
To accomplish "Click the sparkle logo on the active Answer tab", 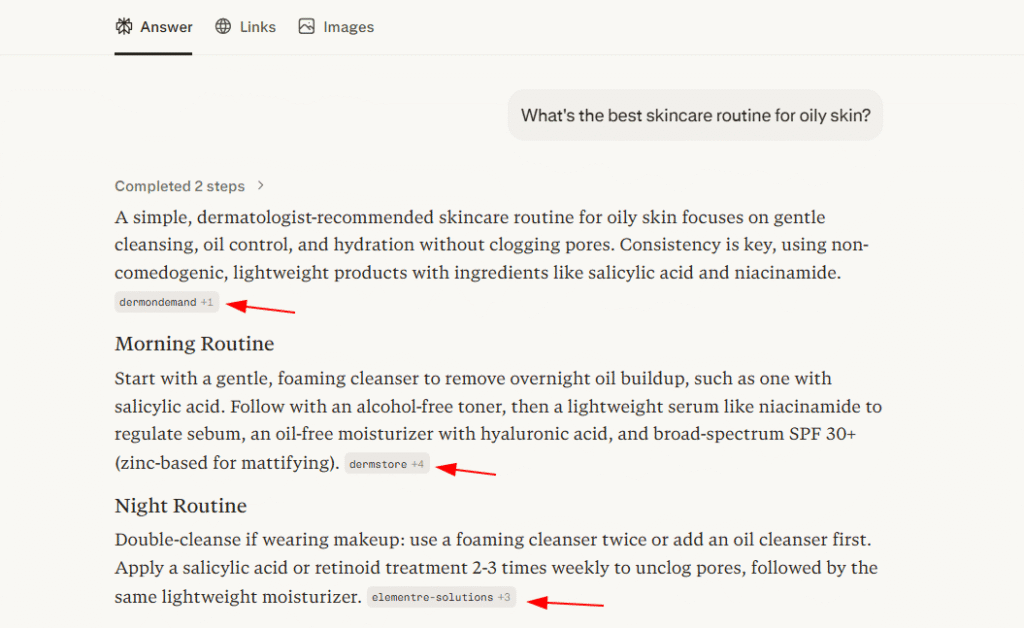I will (x=122, y=26).
